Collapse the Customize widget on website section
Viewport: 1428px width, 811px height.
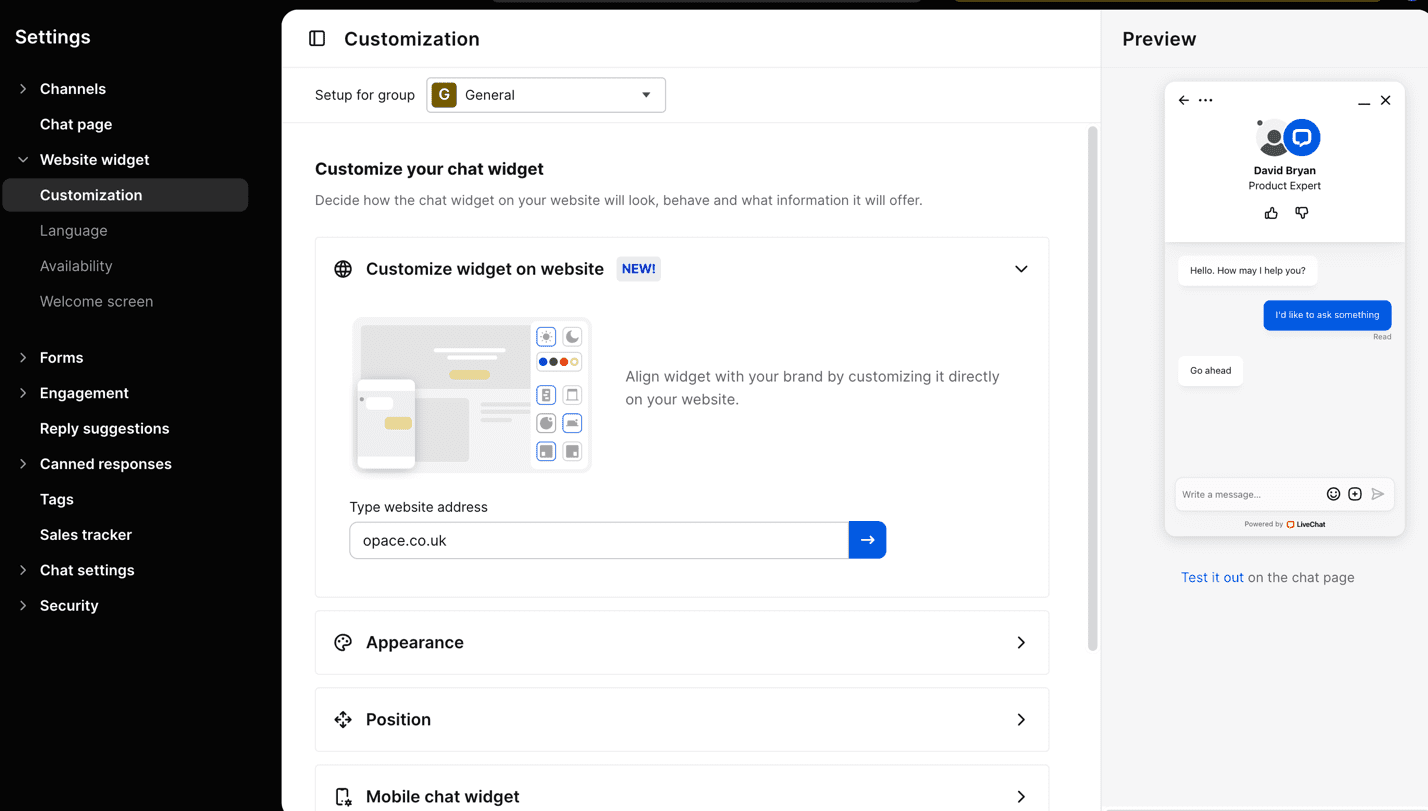[x=1021, y=268]
